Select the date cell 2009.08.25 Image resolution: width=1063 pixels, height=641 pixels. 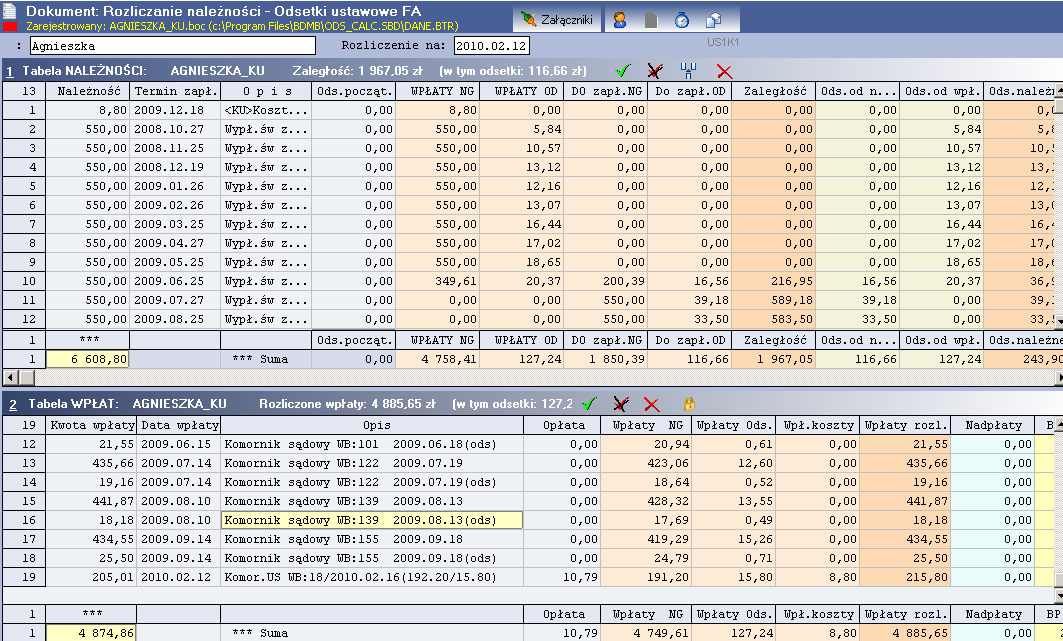[176, 318]
